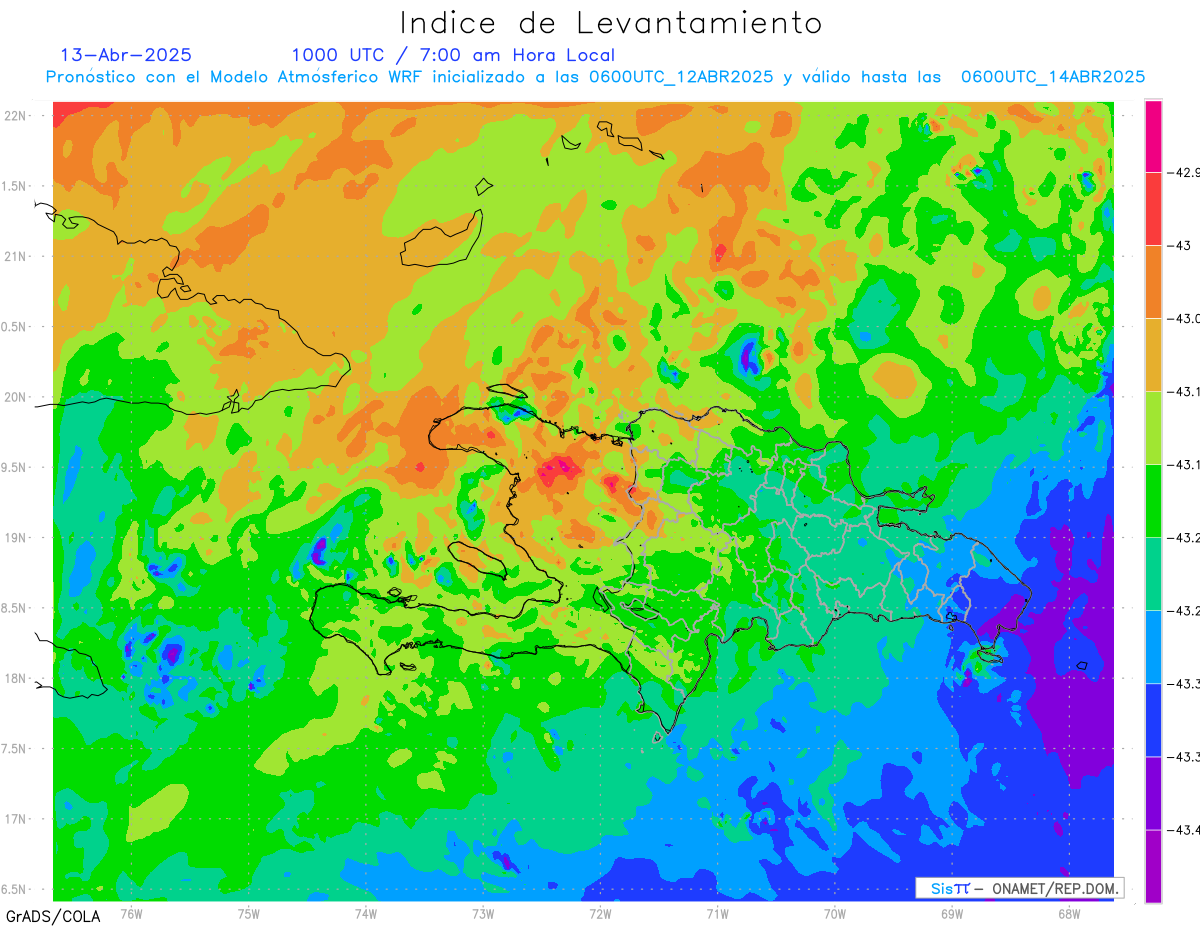Pick the golden yellow swatch in the color bar
1200x927 pixels.
pyautogui.click(x=1154, y=354)
